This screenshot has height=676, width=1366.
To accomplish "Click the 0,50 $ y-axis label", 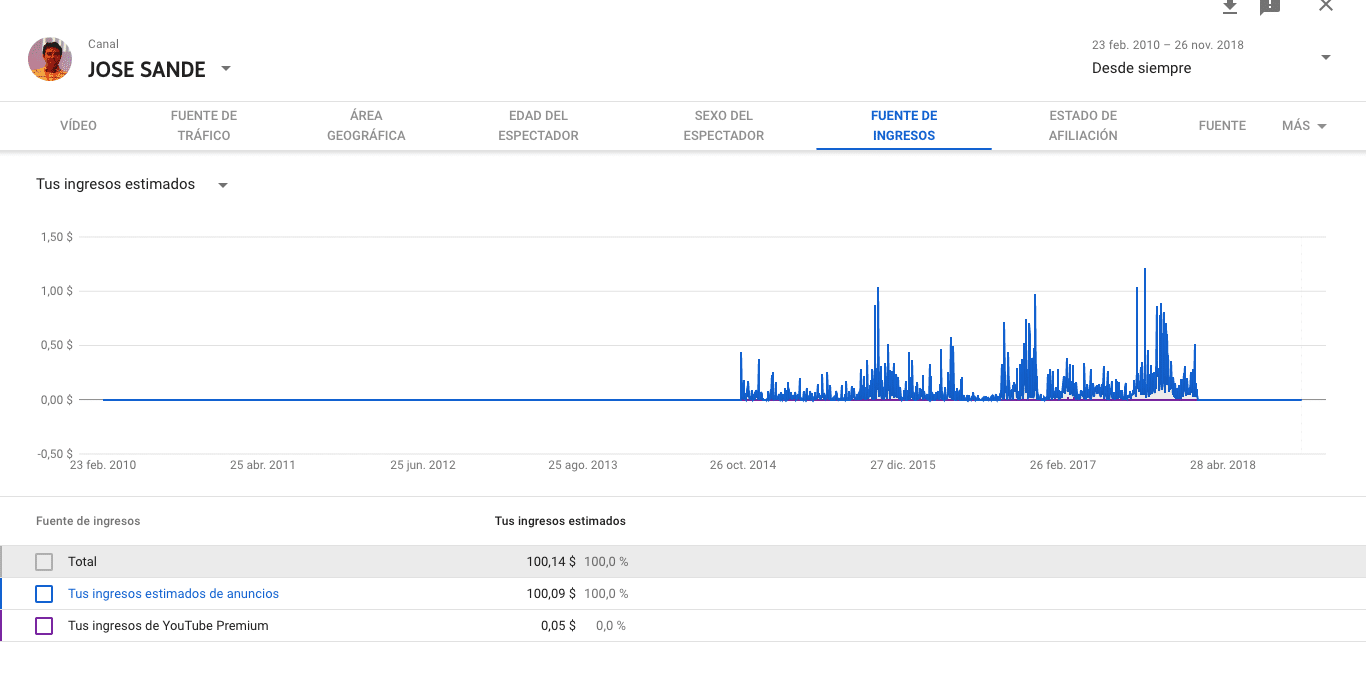I will coord(57,345).
